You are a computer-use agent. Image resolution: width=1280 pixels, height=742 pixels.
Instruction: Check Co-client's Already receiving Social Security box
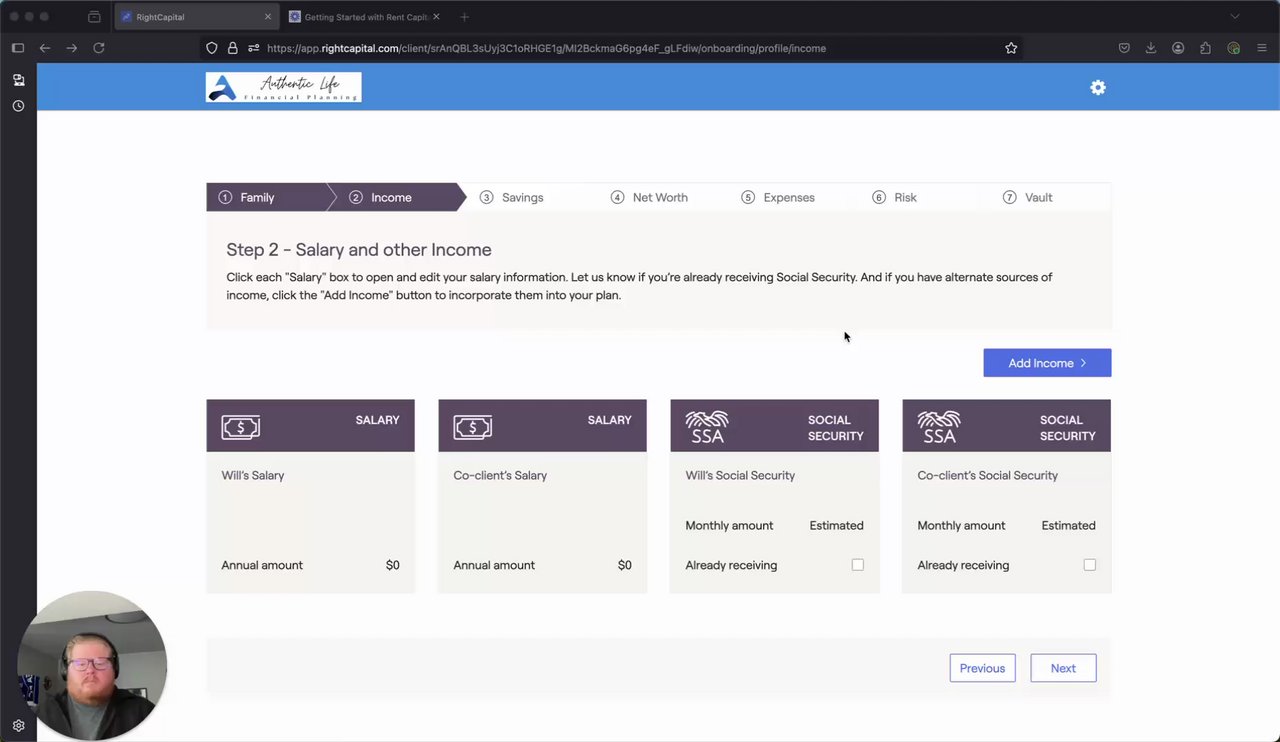[x=1090, y=565]
